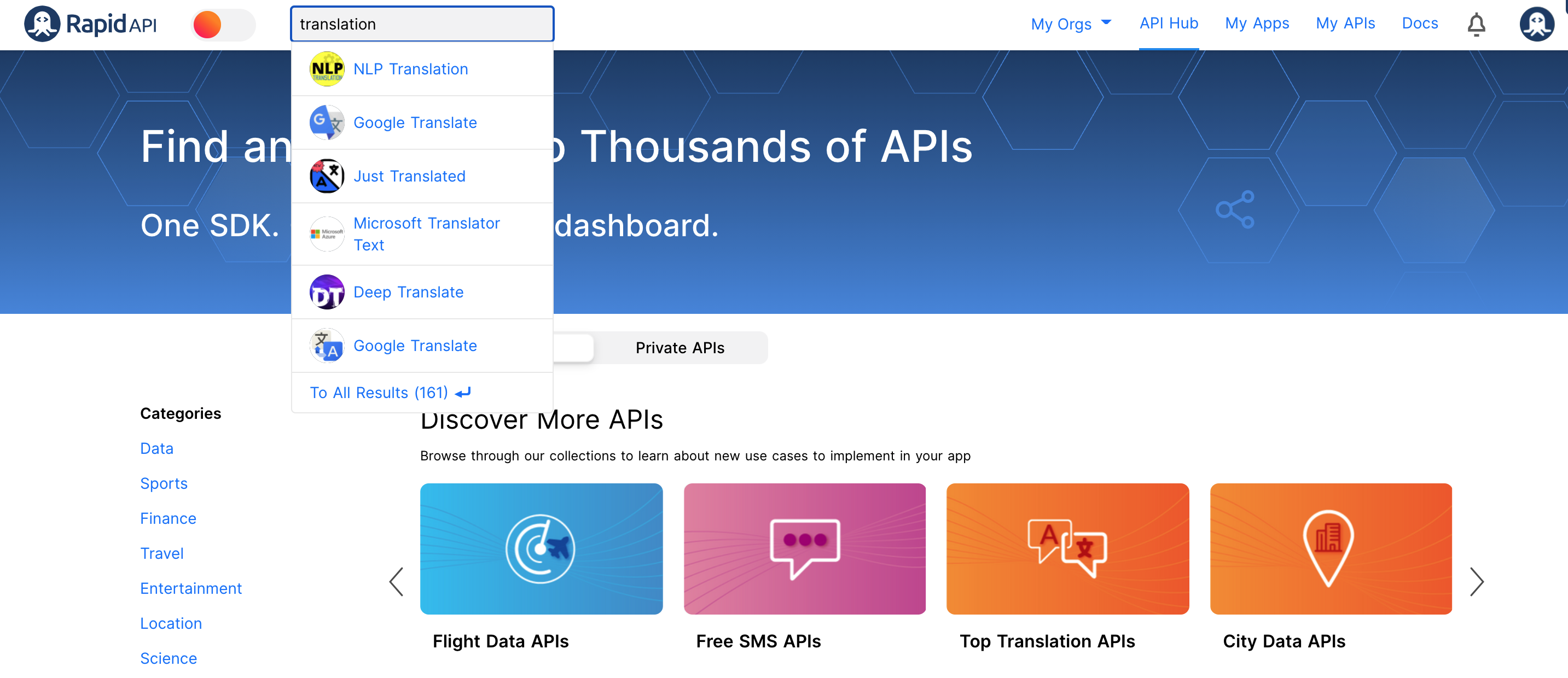Image resolution: width=1568 pixels, height=678 pixels.
Task: Open Flight Data APIs collection card
Action: [x=541, y=548]
